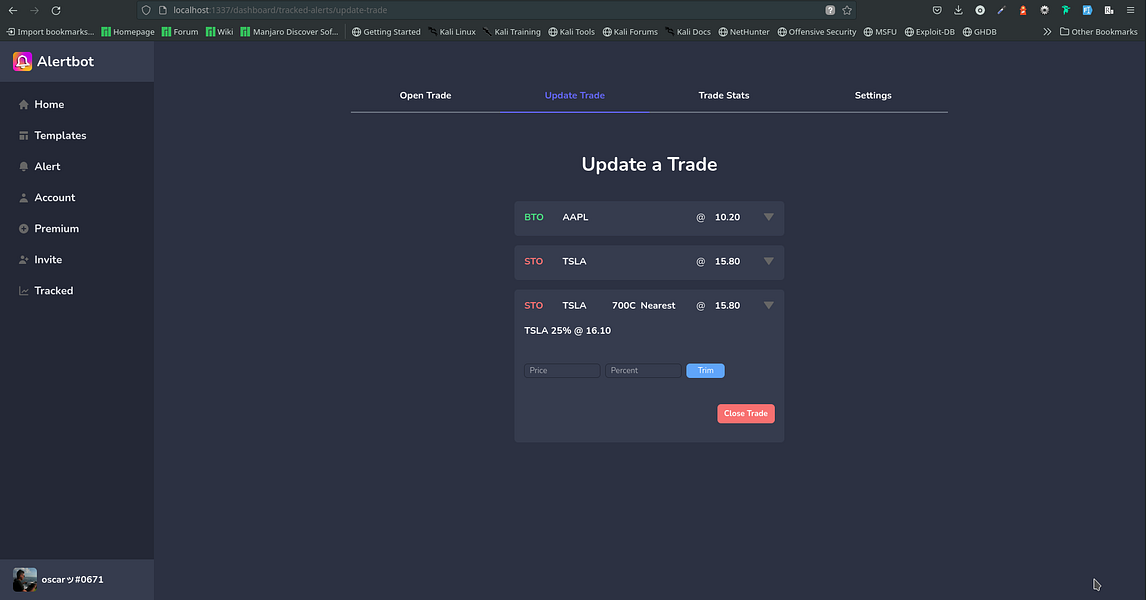Click the gear extension icon in toolbar
1146x600 pixels.
(1044, 10)
